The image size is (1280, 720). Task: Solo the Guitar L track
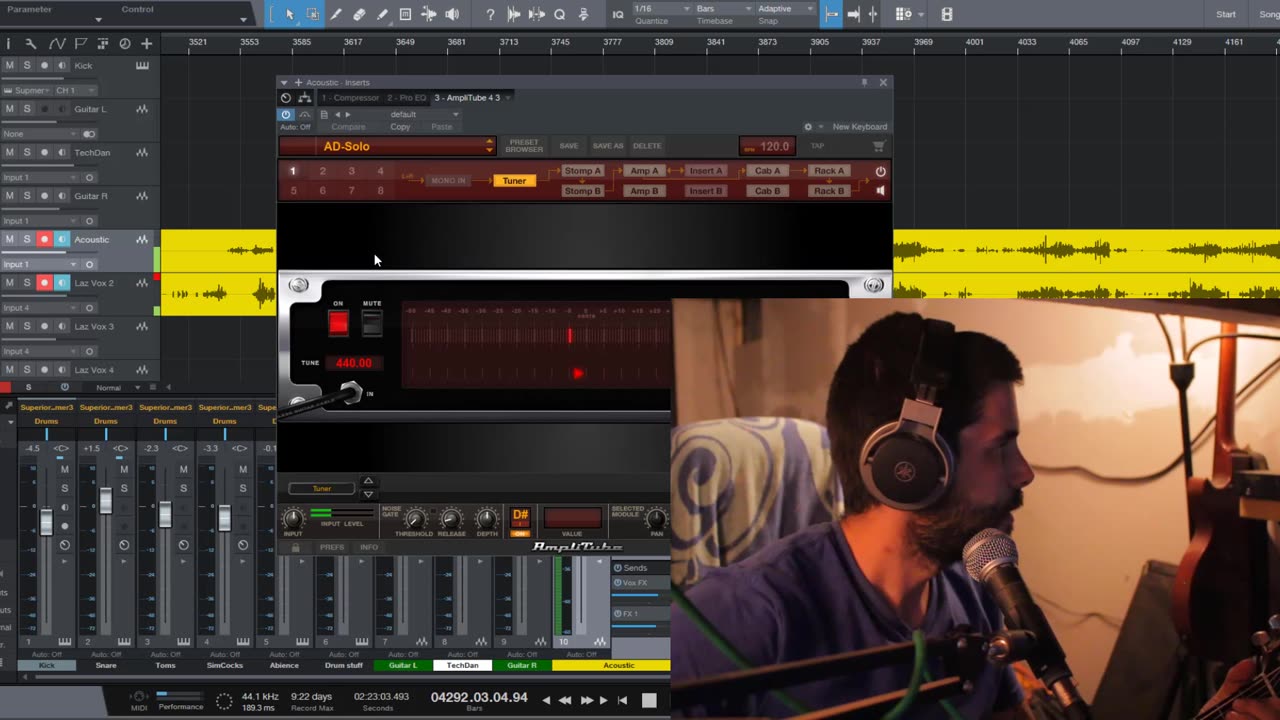point(27,109)
